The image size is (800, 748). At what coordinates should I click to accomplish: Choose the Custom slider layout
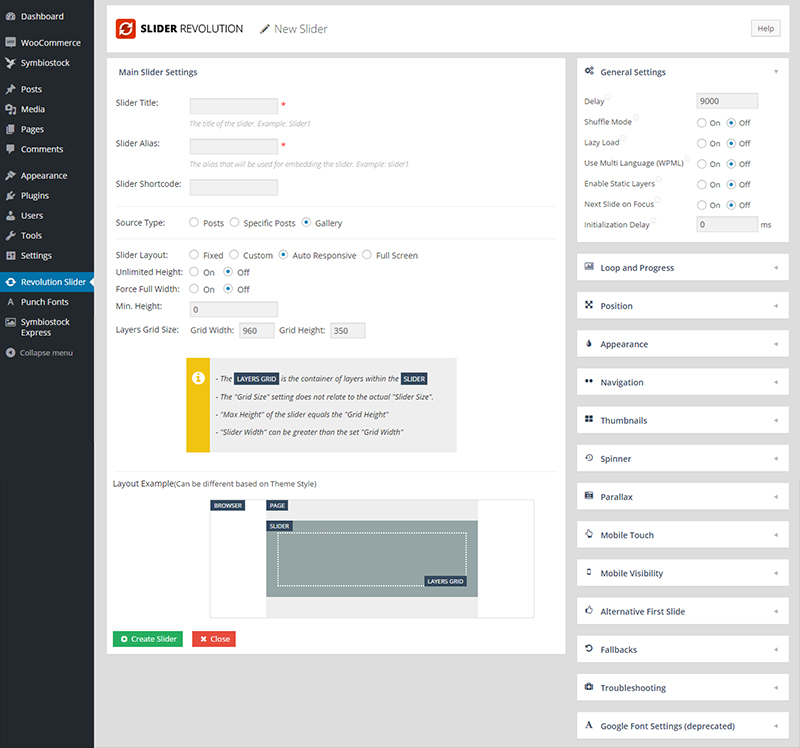(x=234, y=254)
